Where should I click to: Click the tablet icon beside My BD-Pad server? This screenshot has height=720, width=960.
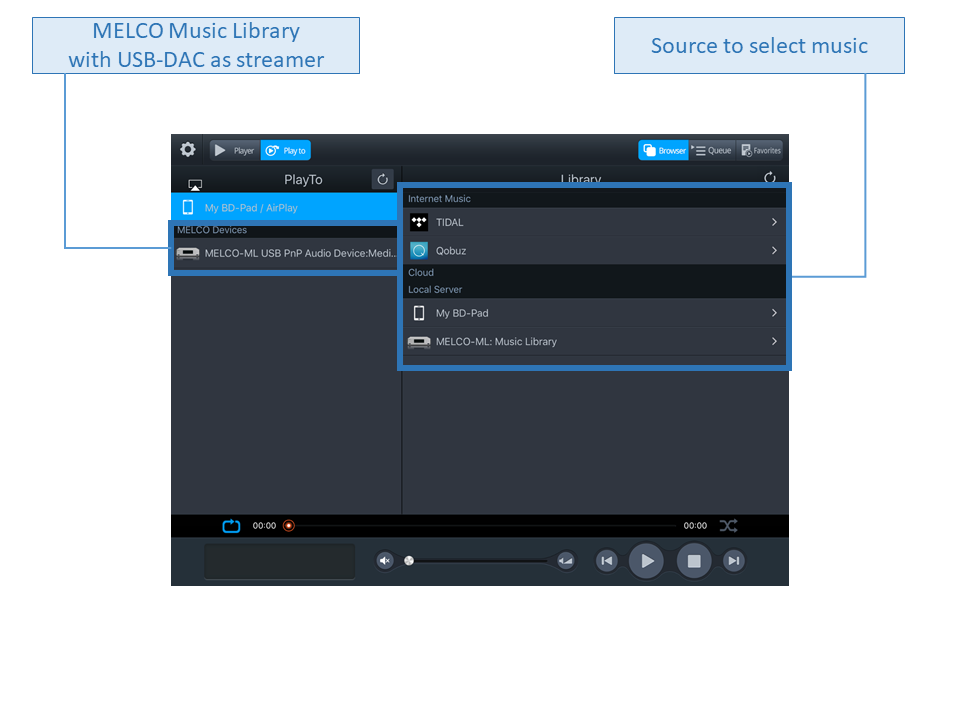(x=419, y=313)
